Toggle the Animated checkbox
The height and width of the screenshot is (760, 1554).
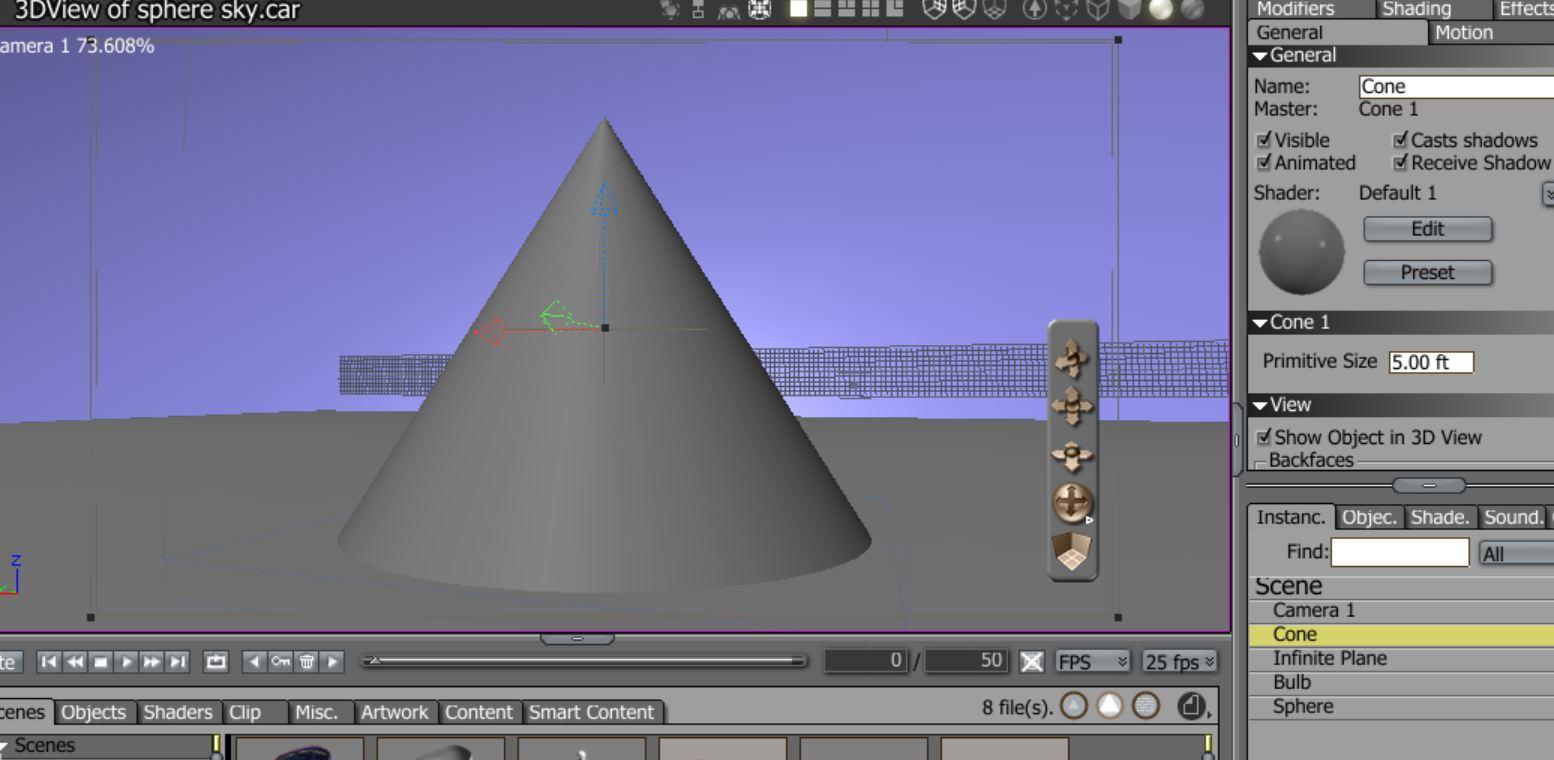tap(1264, 162)
